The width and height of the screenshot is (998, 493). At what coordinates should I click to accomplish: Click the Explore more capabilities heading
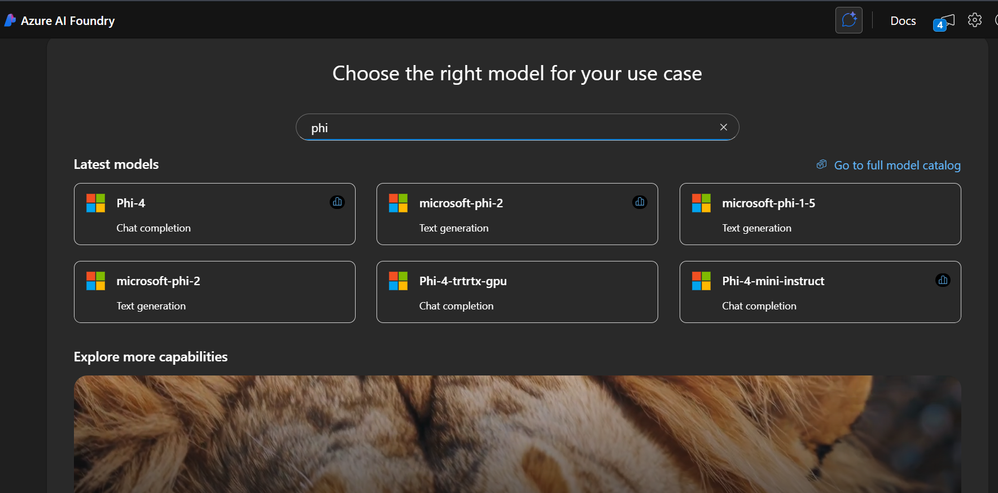click(x=150, y=357)
